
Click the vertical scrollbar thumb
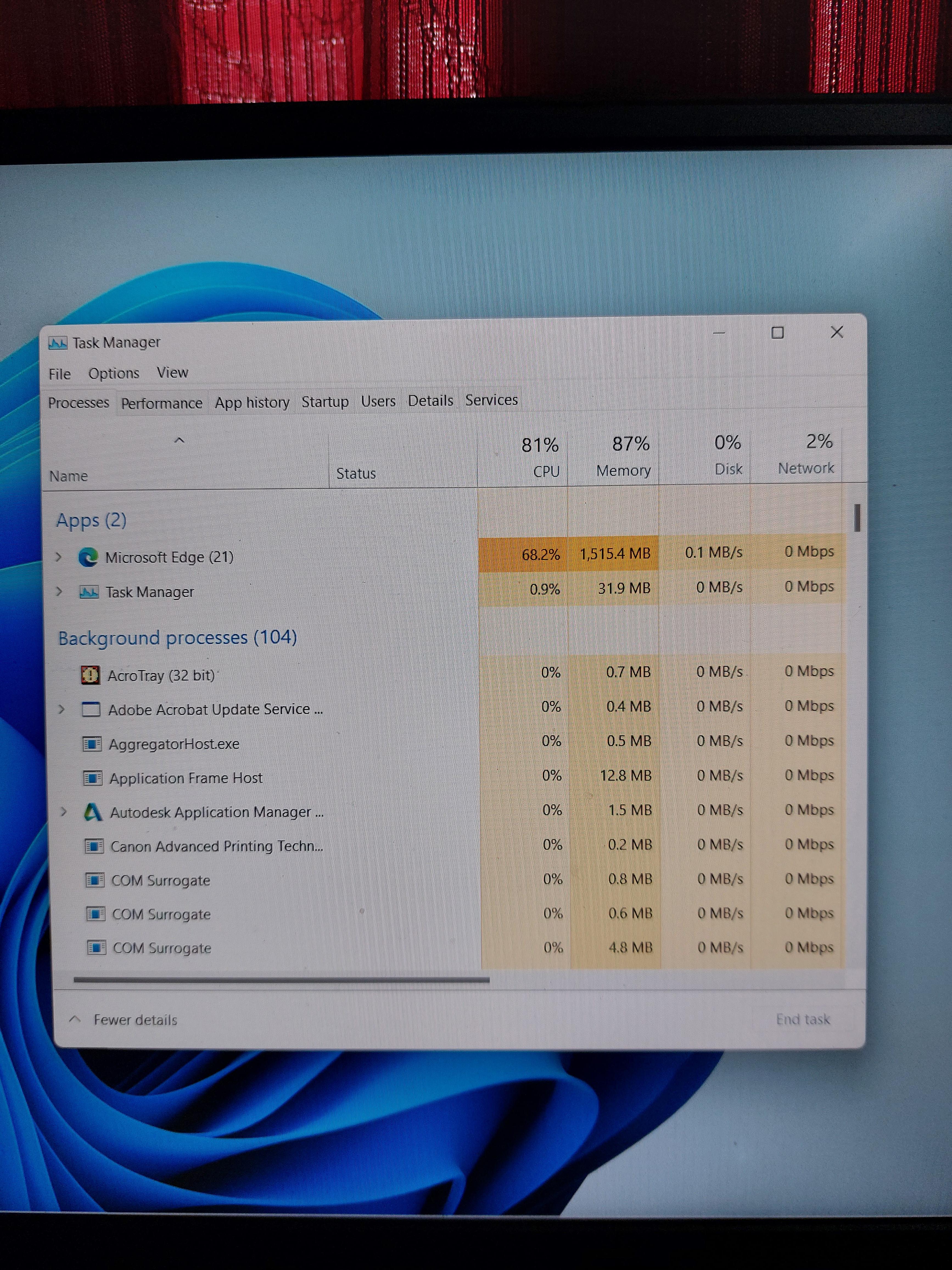pos(857,518)
